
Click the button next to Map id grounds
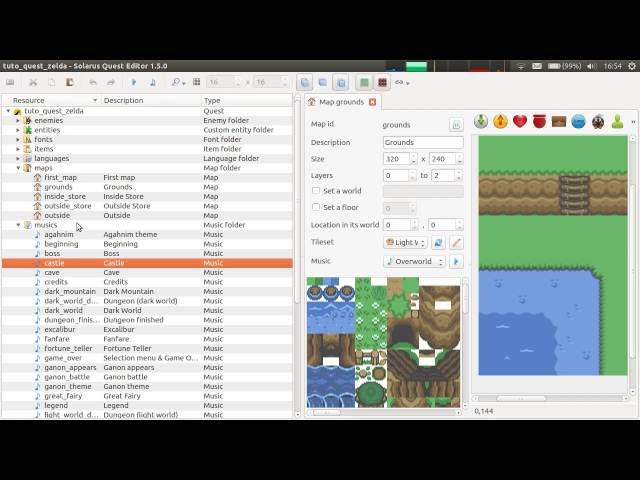pyautogui.click(x=456, y=124)
